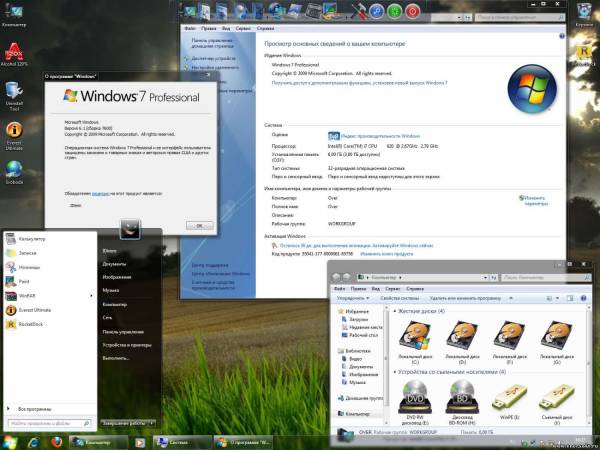Show the toolbar overflow chevron in Computer window
Viewport: 600px width, 450px height.
[511, 298]
